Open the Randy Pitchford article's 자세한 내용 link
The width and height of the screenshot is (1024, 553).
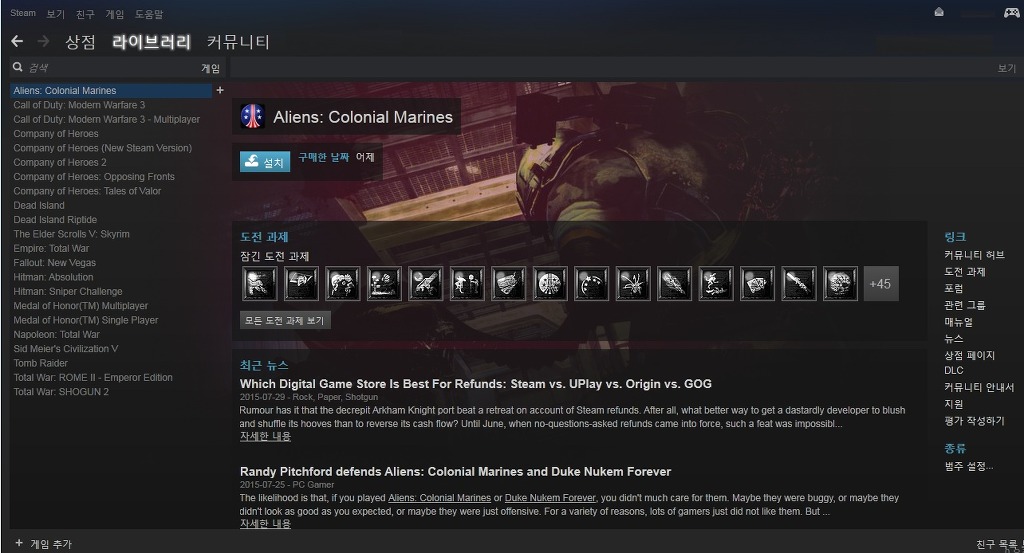(x=265, y=524)
